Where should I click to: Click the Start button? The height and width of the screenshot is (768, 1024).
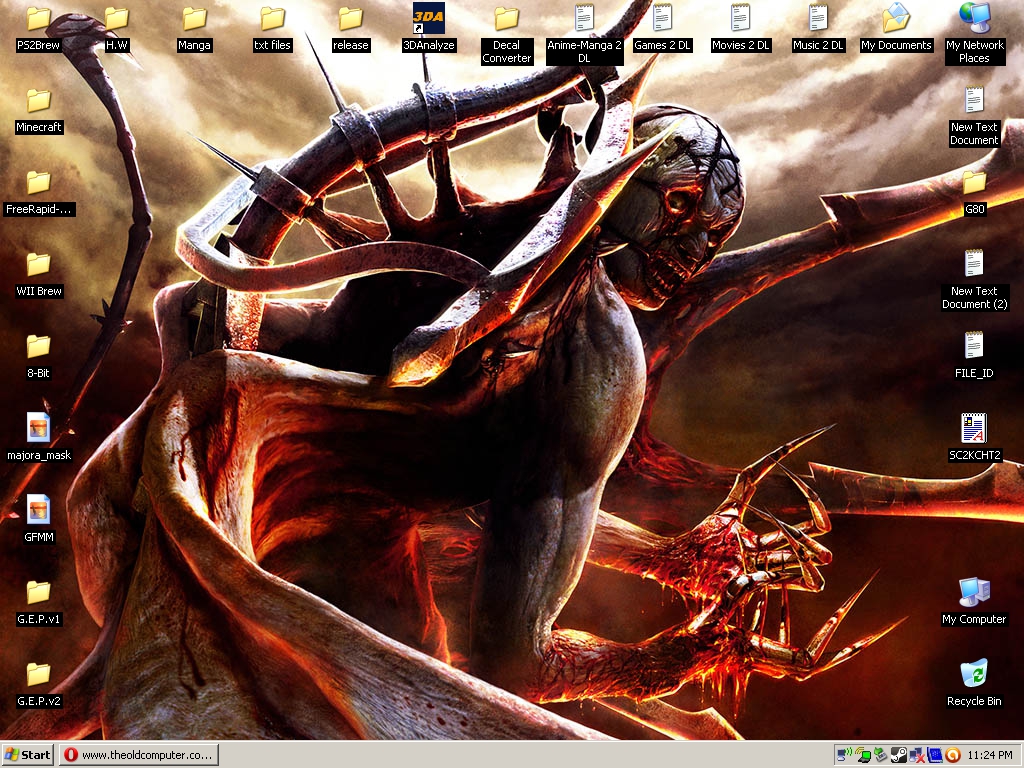pos(28,755)
